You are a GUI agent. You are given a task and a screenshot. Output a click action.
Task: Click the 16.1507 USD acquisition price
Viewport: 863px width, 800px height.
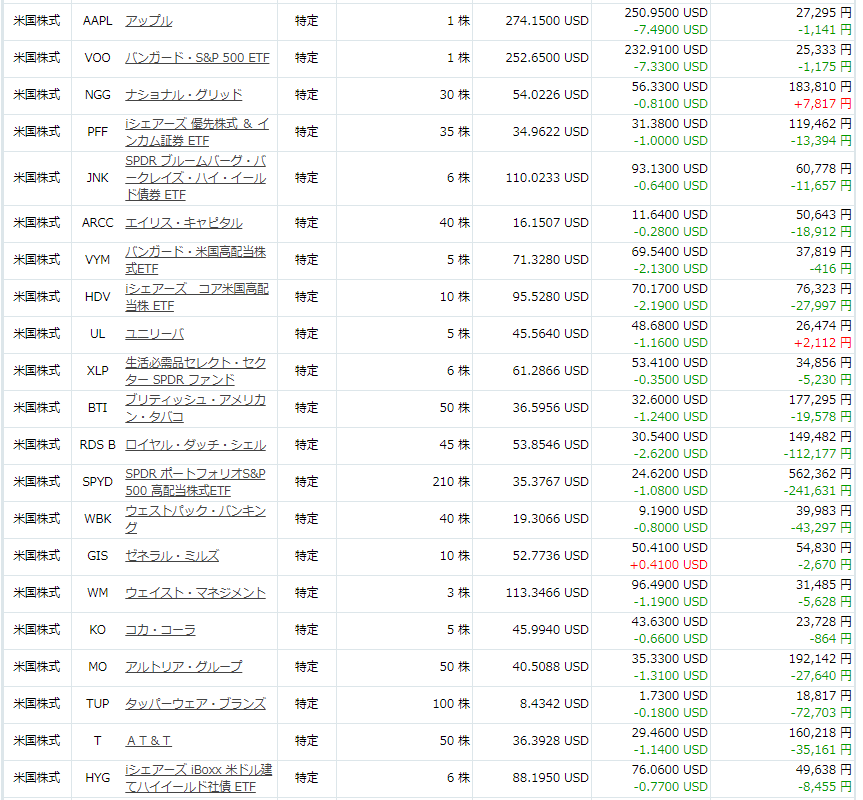pos(550,223)
